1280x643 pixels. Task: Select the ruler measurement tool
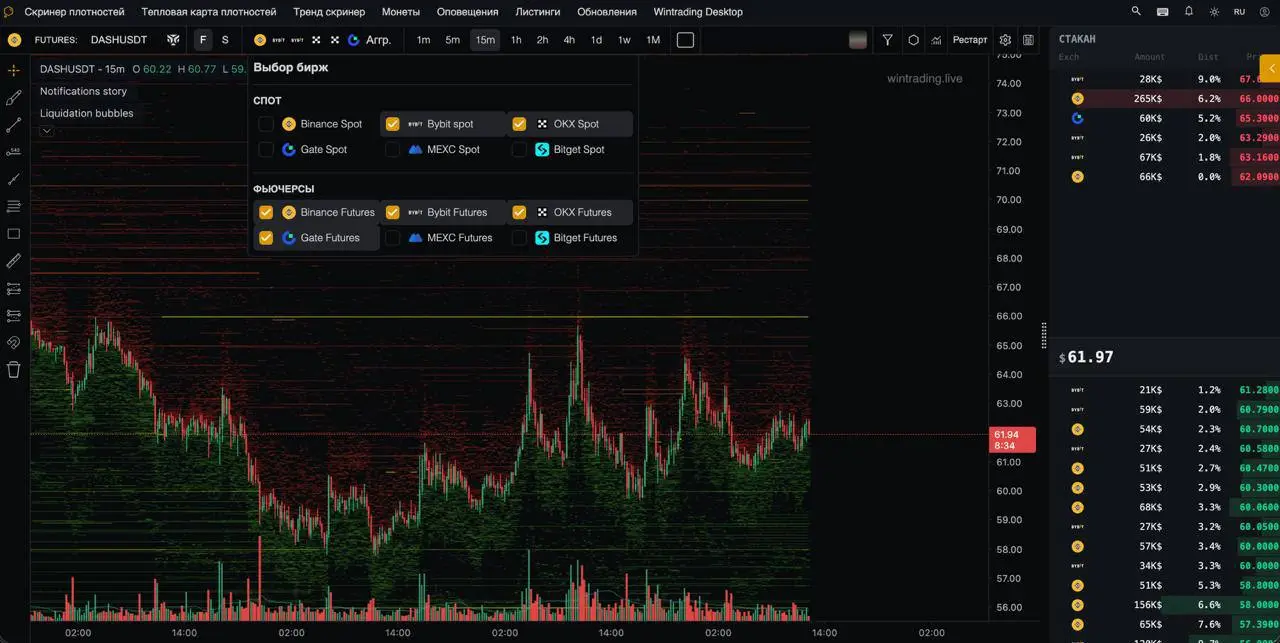tap(14, 261)
